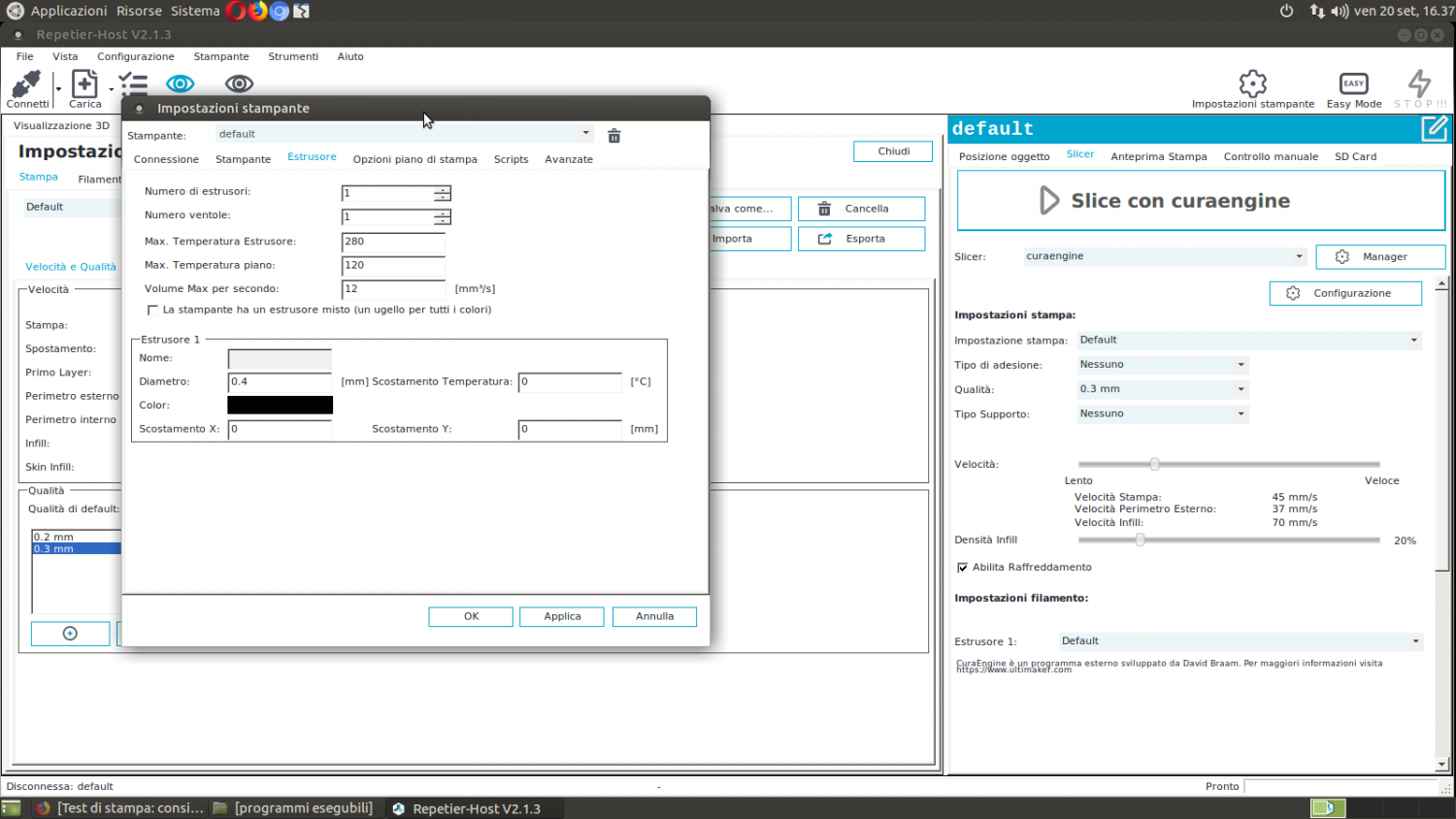Click Max. Temperatura Estrusore field
Viewport: 1456px width, 819px height.
(x=393, y=242)
